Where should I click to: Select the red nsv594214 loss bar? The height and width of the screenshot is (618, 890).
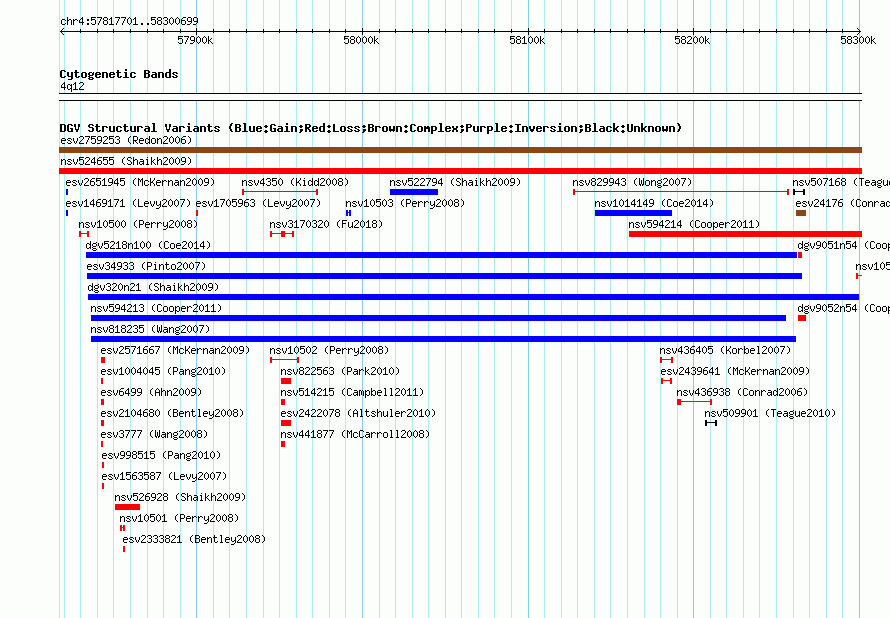click(745, 234)
